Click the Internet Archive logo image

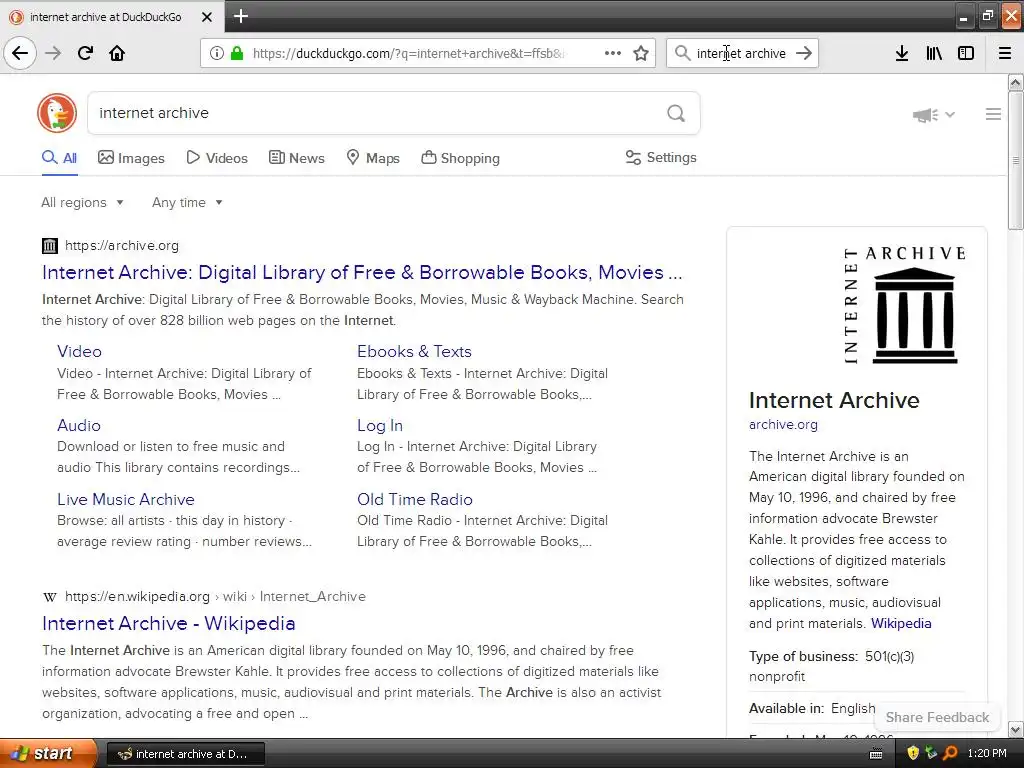point(904,306)
